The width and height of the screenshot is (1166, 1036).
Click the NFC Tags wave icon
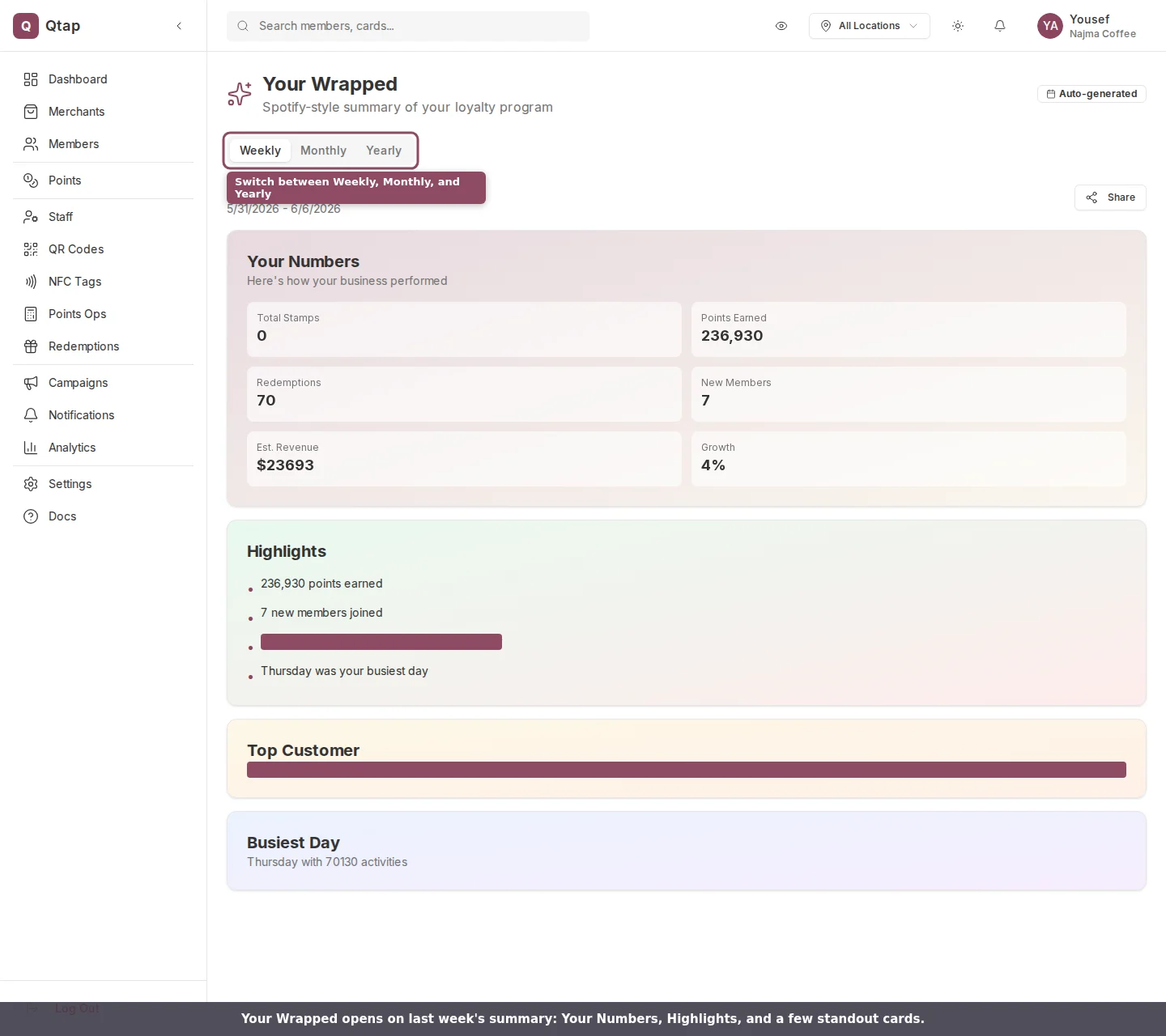tap(31, 282)
